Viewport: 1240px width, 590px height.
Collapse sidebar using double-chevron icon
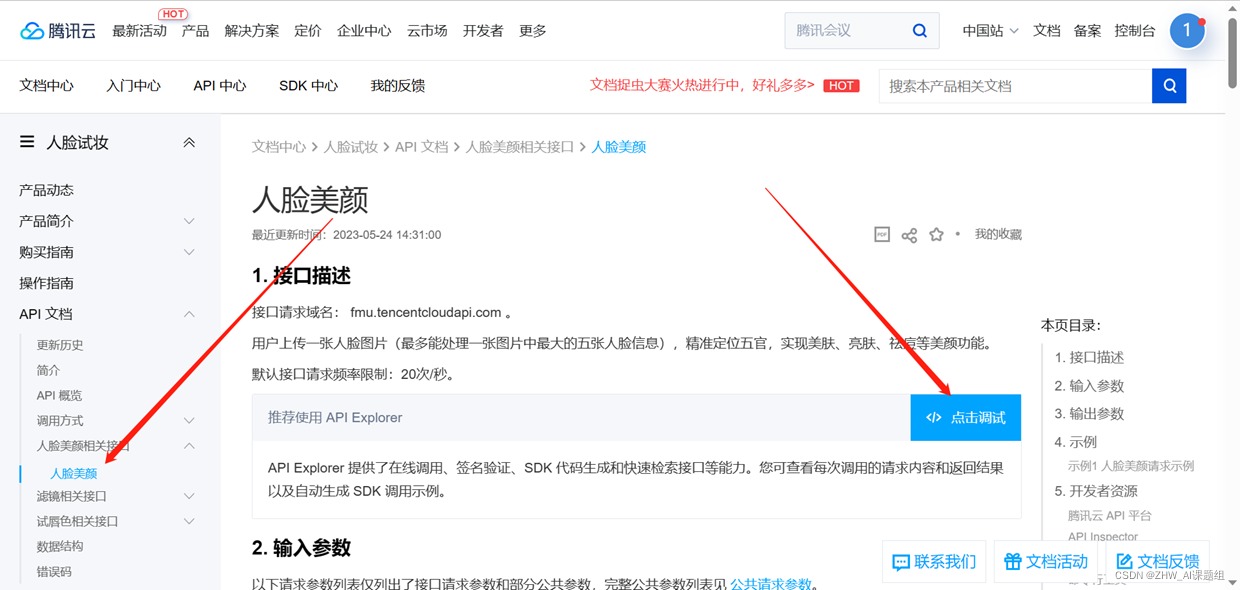pyautogui.click(x=189, y=143)
